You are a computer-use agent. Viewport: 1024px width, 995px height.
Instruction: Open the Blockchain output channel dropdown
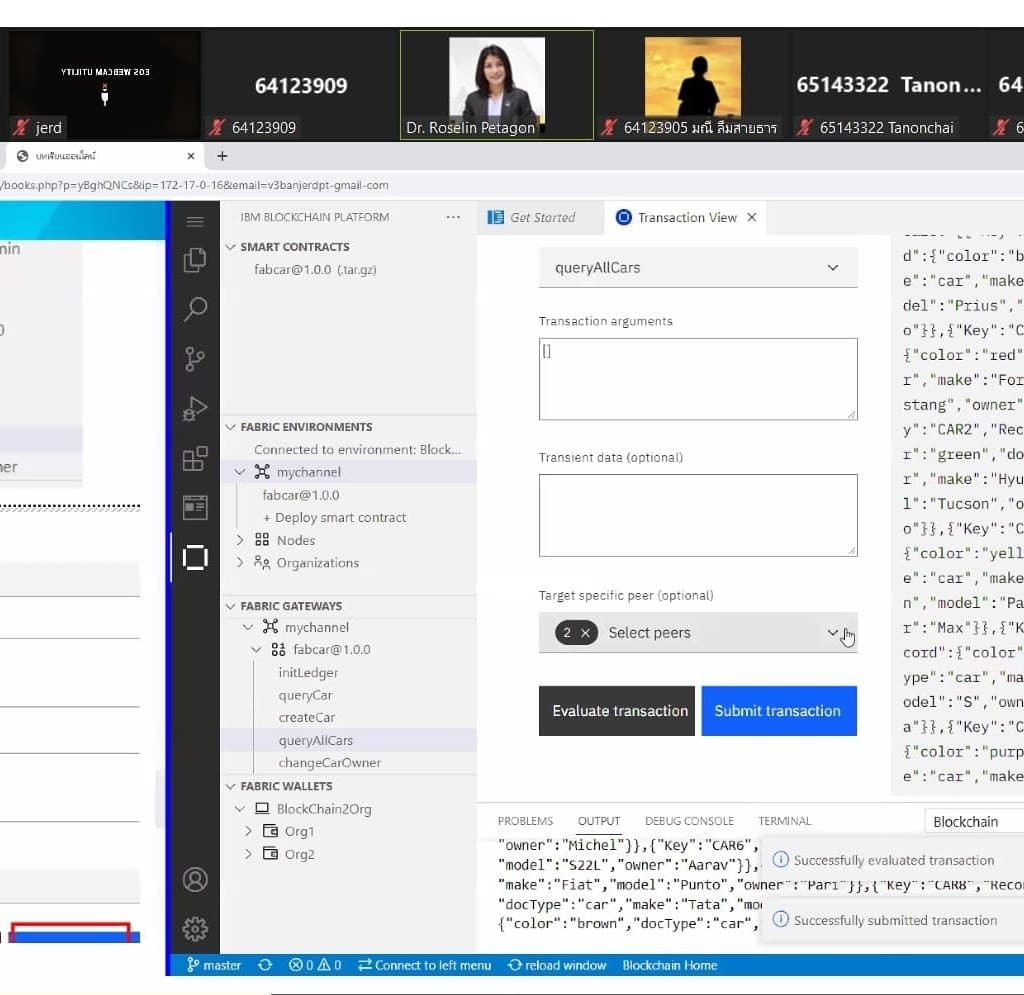[x=974, y=821]
